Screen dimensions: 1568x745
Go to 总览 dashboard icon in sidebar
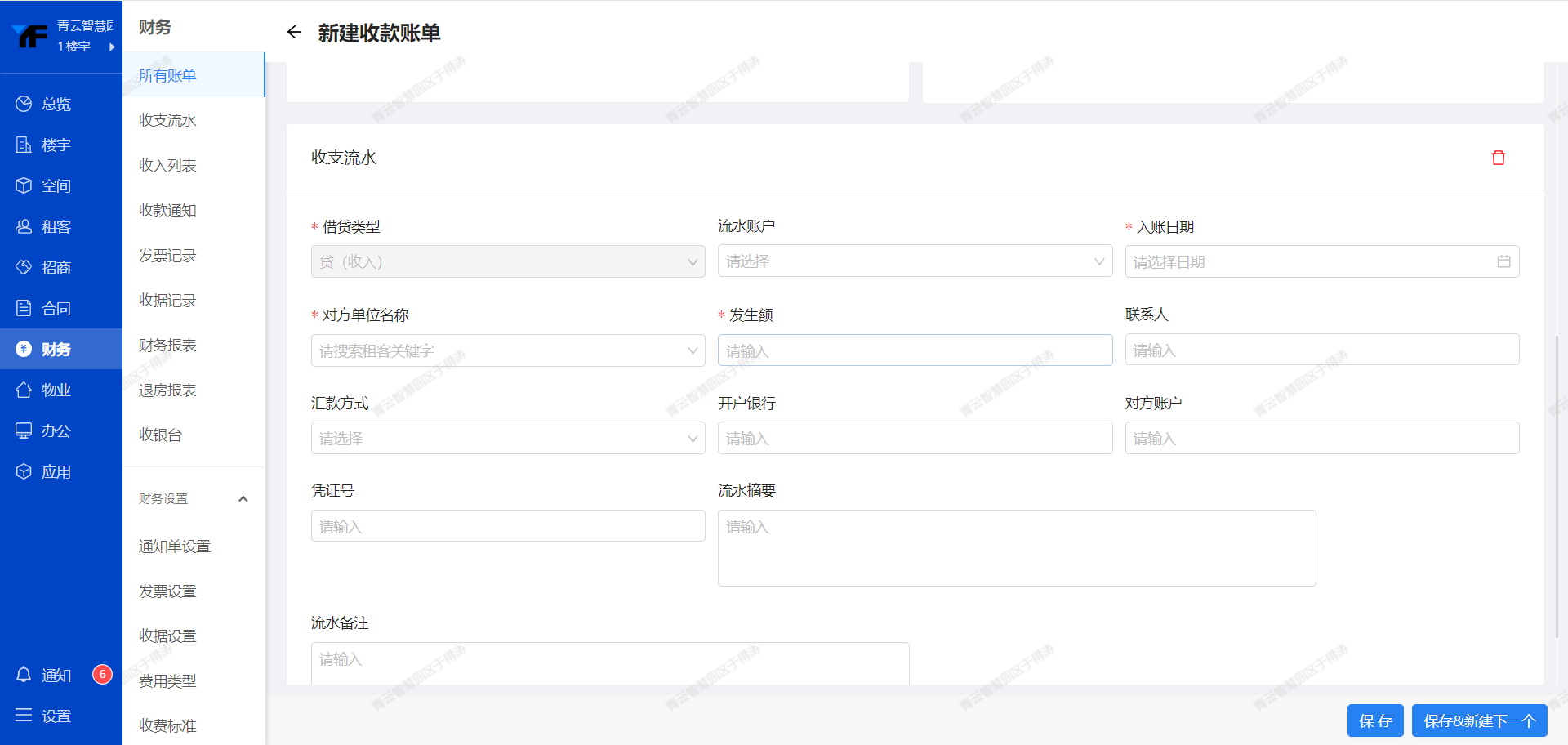click(x=24, y=104)
